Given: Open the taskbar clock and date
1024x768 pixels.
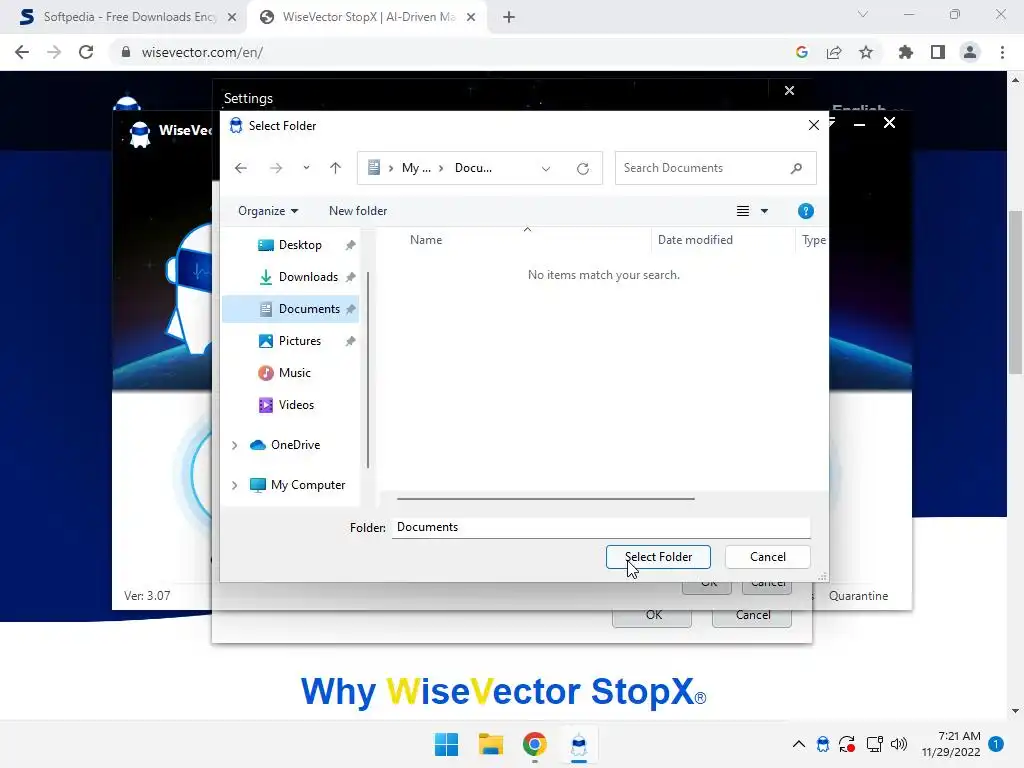Looking at the screenshot, I should pos(951,744).
